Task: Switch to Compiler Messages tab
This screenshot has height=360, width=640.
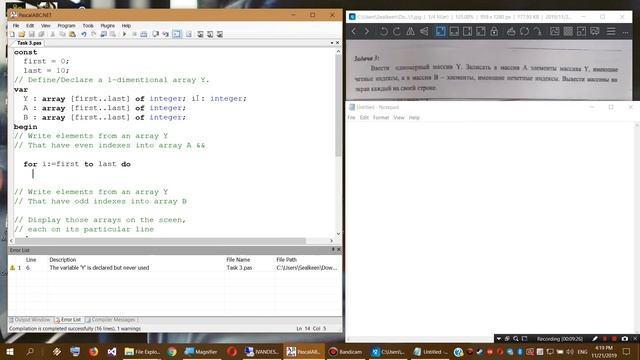Action: [111, 320]
